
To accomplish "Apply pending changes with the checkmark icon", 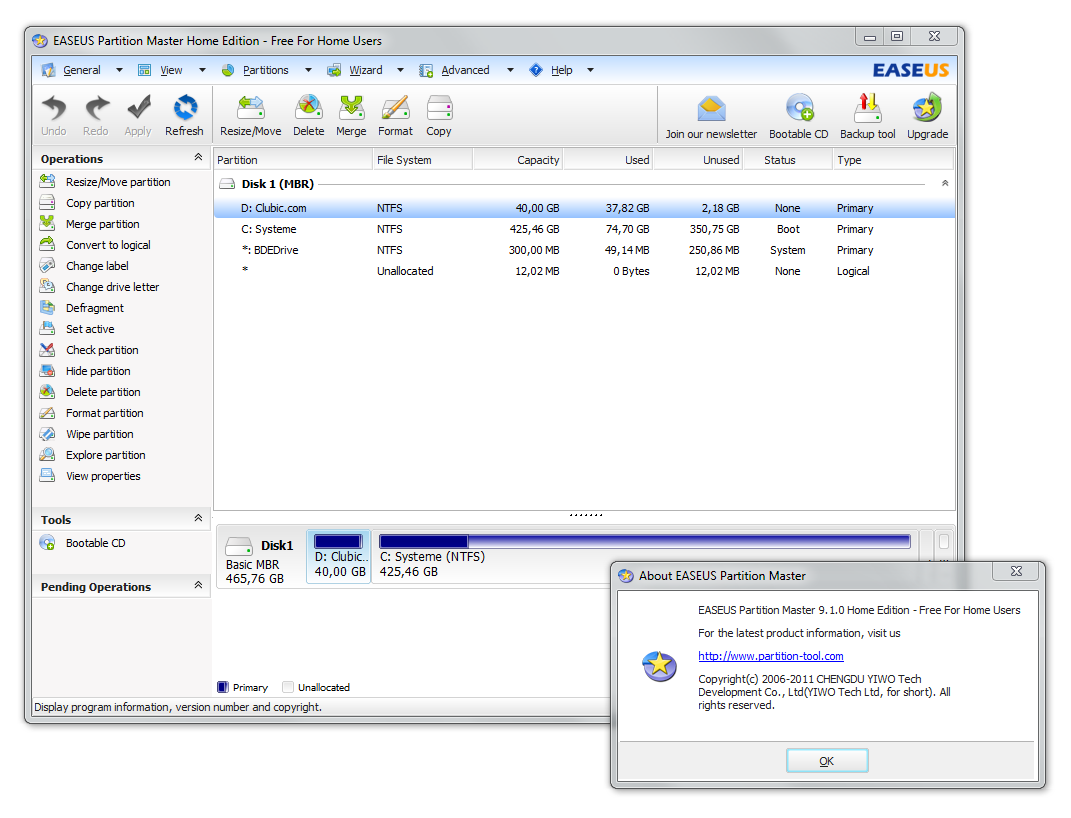I will click(138, 115).
